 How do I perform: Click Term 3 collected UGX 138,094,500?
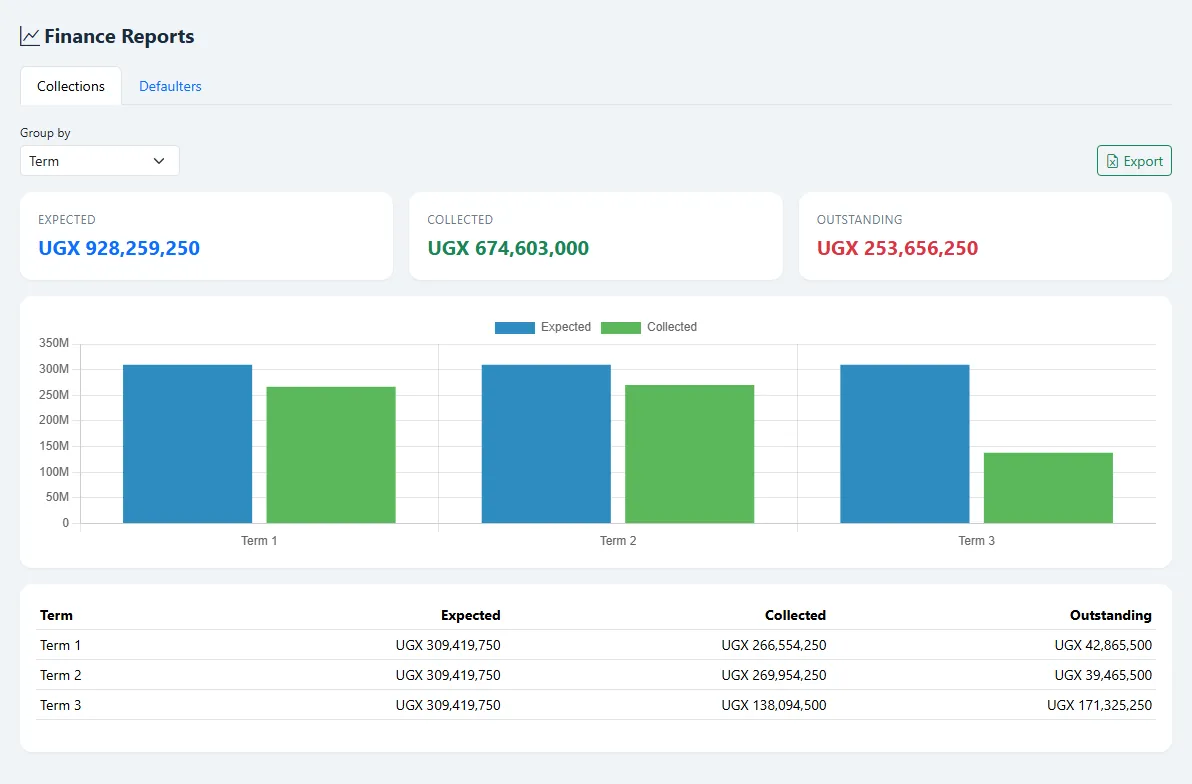click(x=774, y=706)
